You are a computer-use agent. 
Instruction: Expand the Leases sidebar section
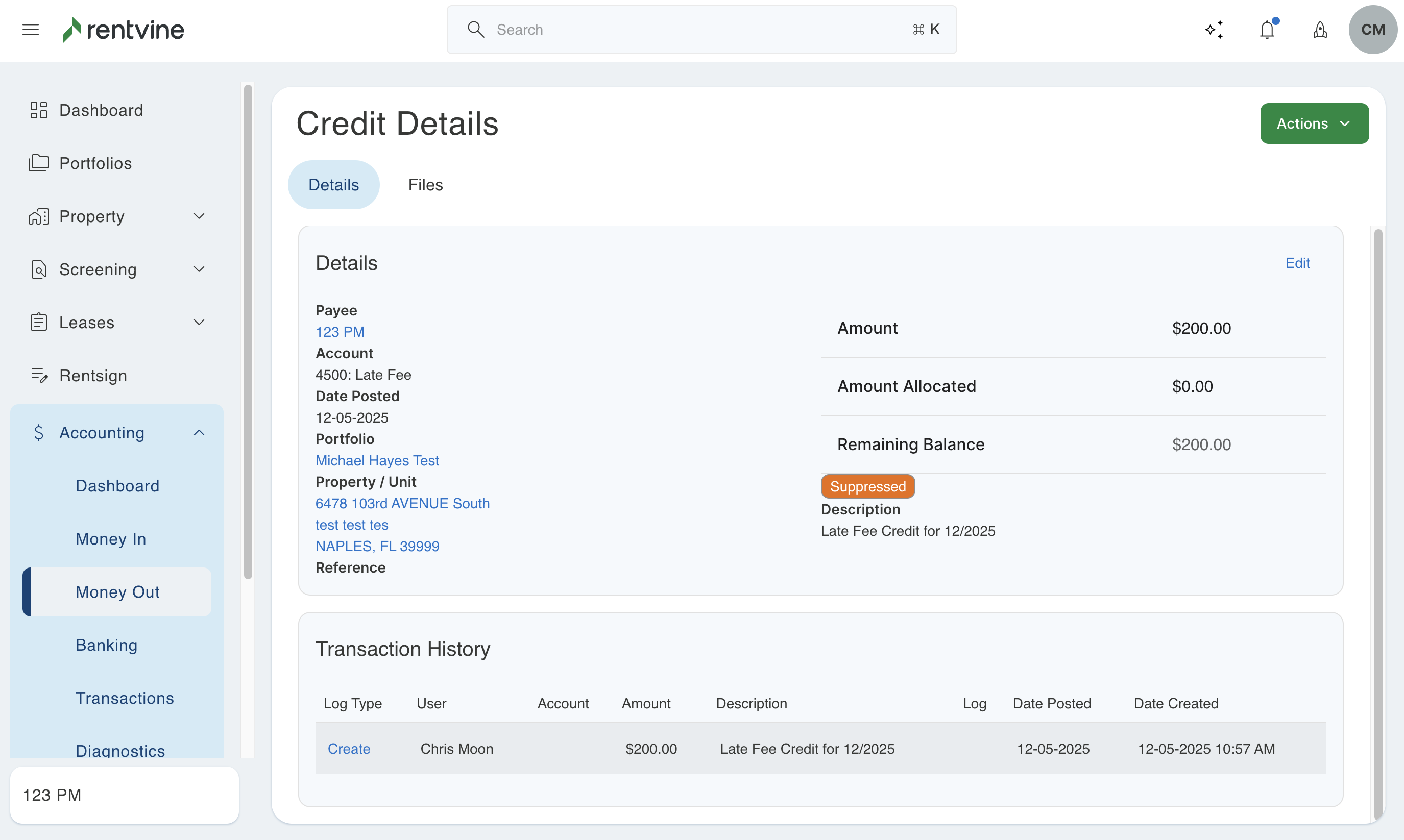tap(199, 323)
